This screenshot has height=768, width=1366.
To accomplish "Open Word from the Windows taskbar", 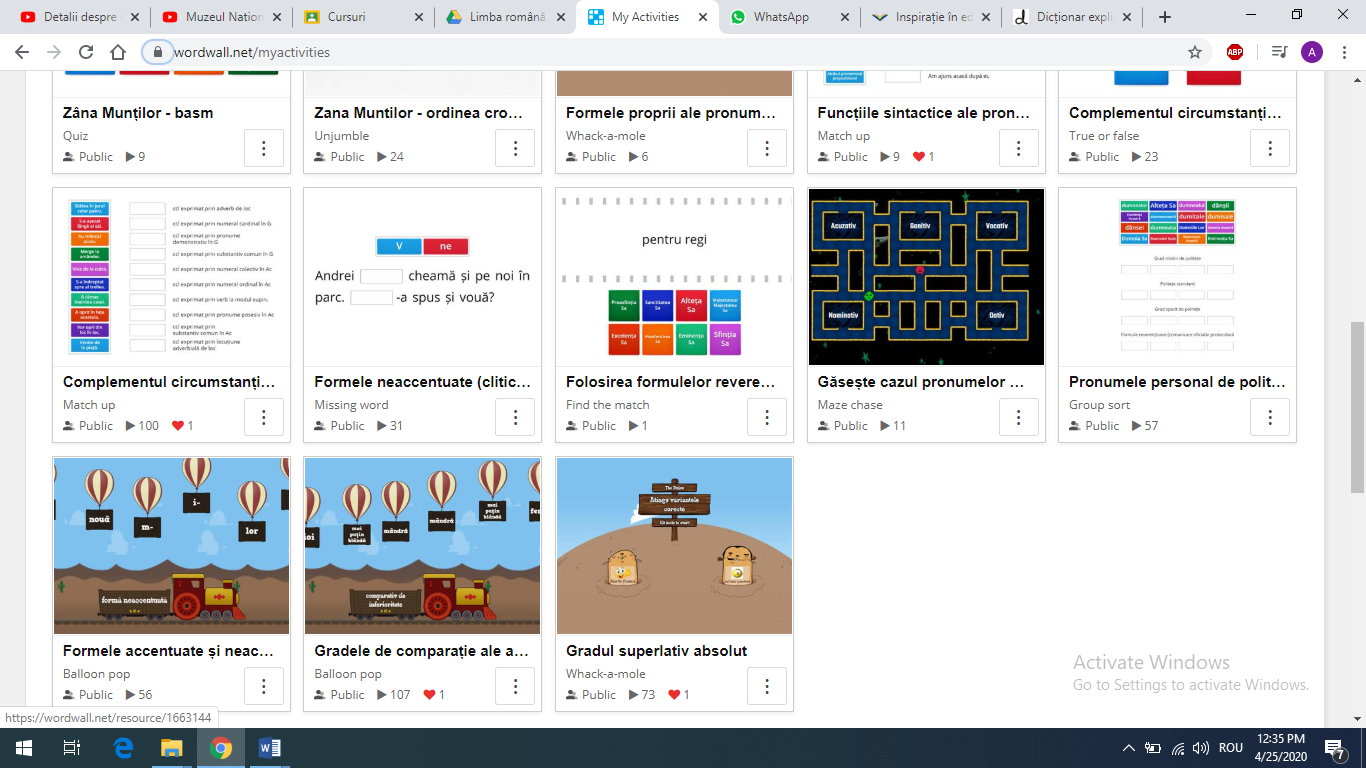I will coord(270,748).
